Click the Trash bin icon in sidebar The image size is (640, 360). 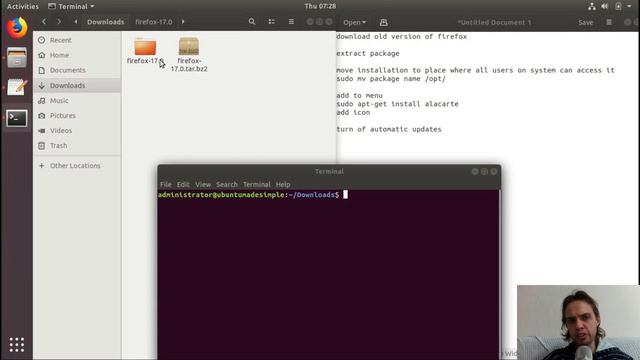[x=42, y=146]
